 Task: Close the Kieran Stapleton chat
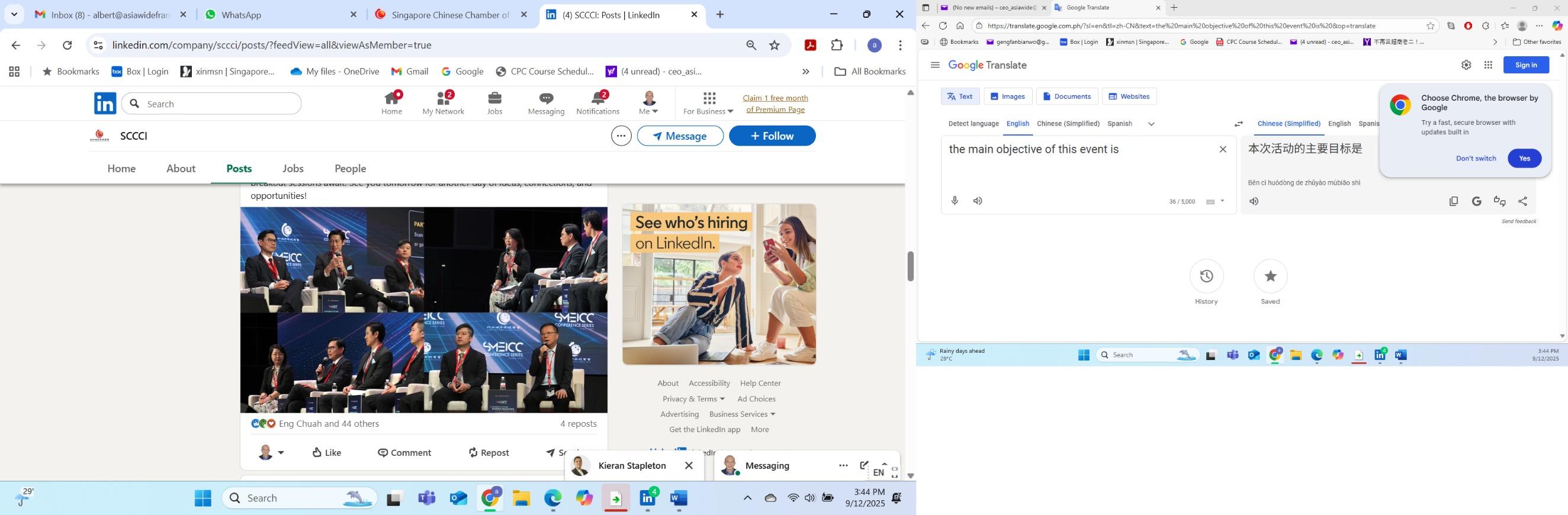point(689,466)
